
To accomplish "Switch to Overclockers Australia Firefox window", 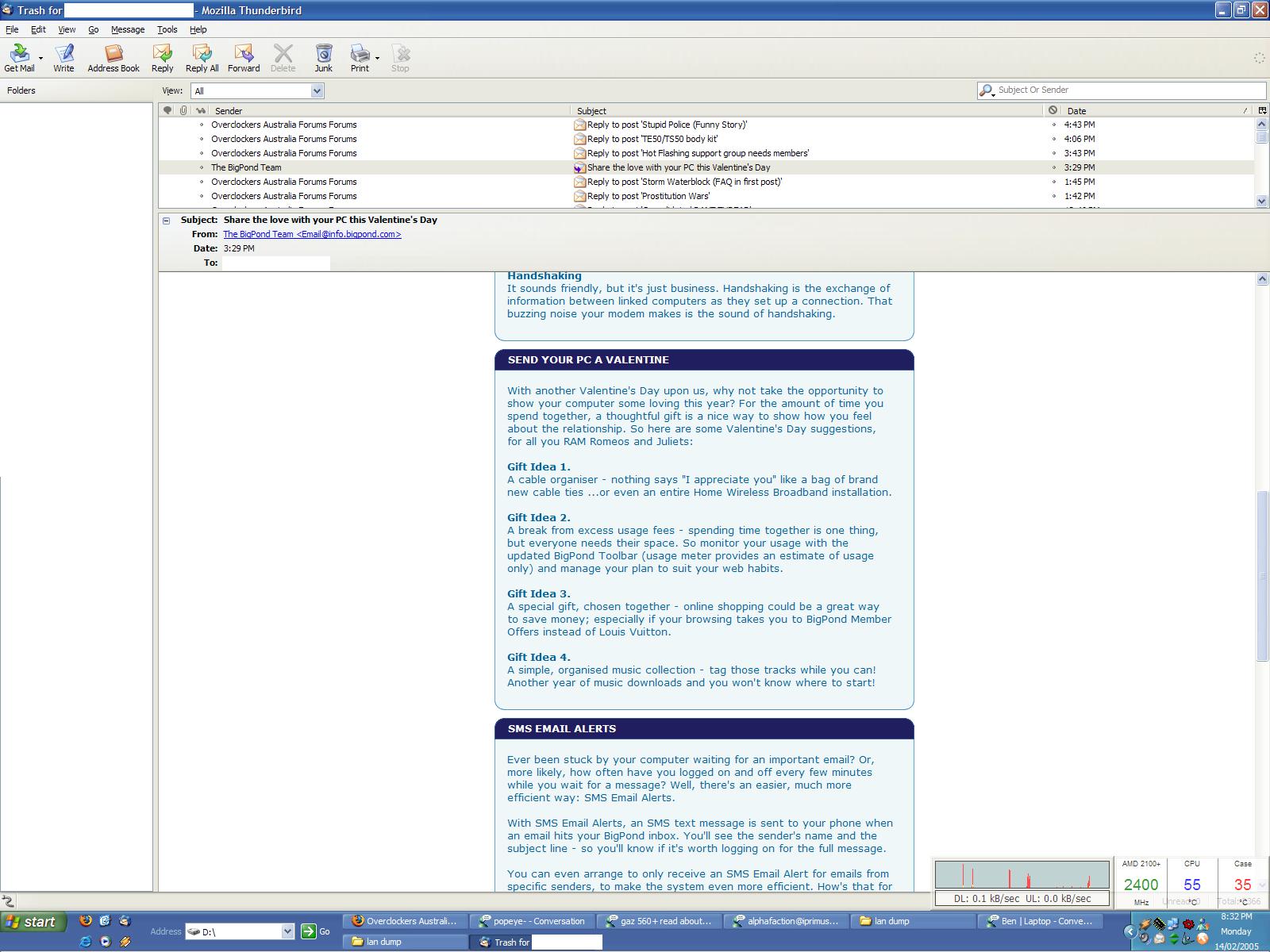I will (406, 921).
